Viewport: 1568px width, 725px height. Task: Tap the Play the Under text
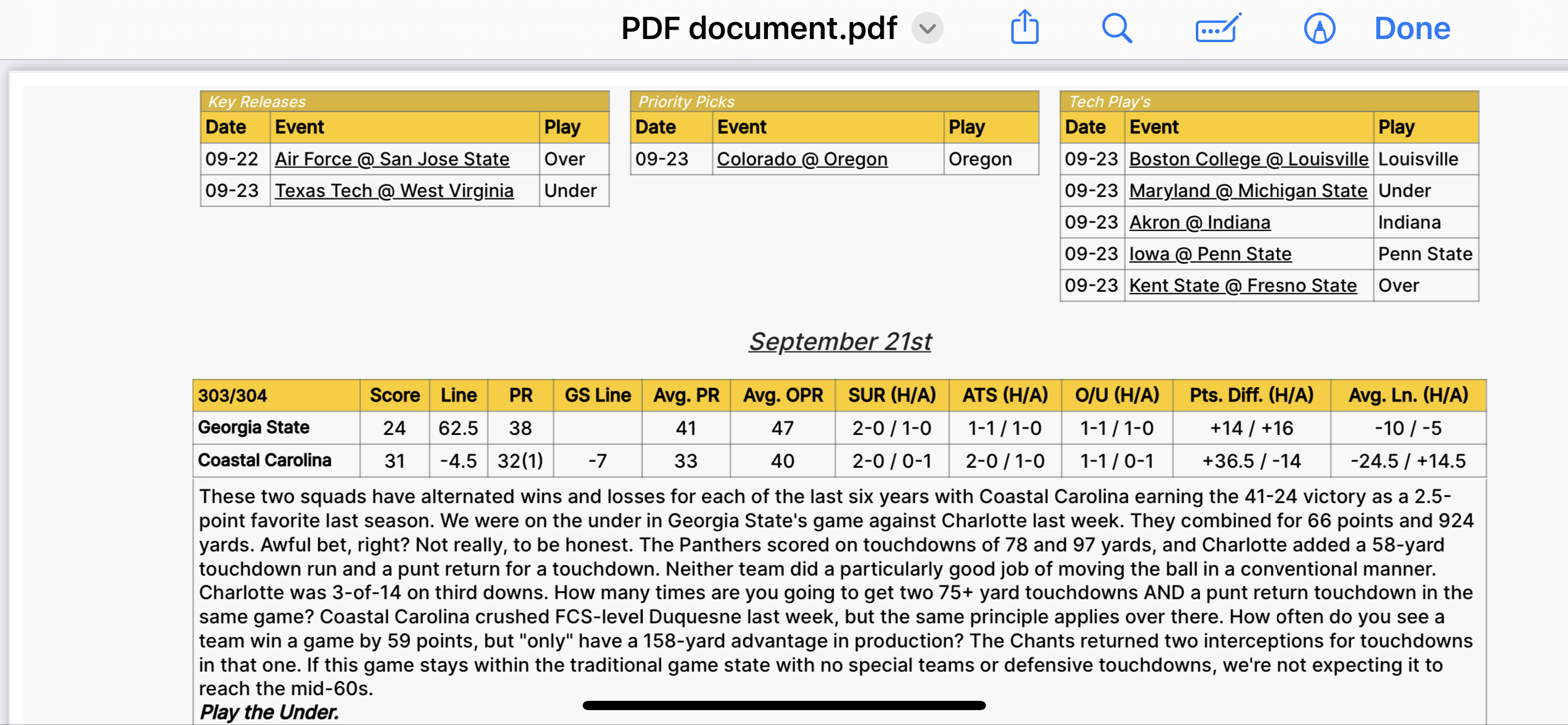click(x=269, y=713)
